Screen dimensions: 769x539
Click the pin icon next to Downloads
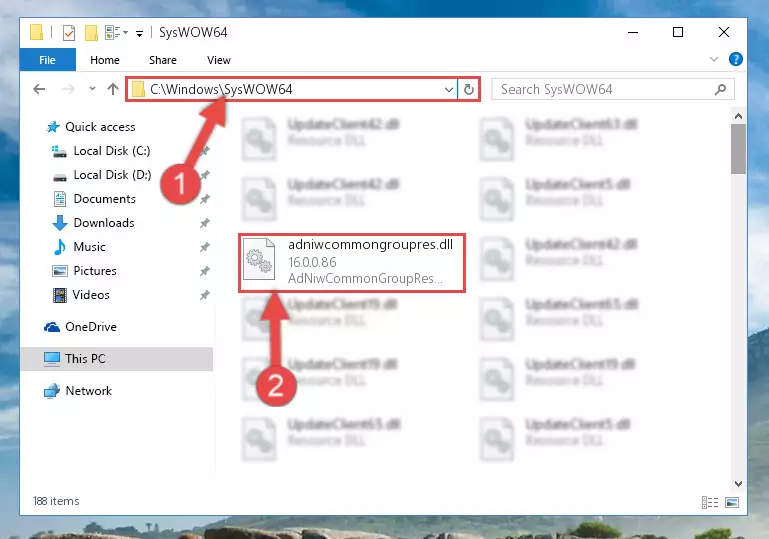tap(205, 223)
